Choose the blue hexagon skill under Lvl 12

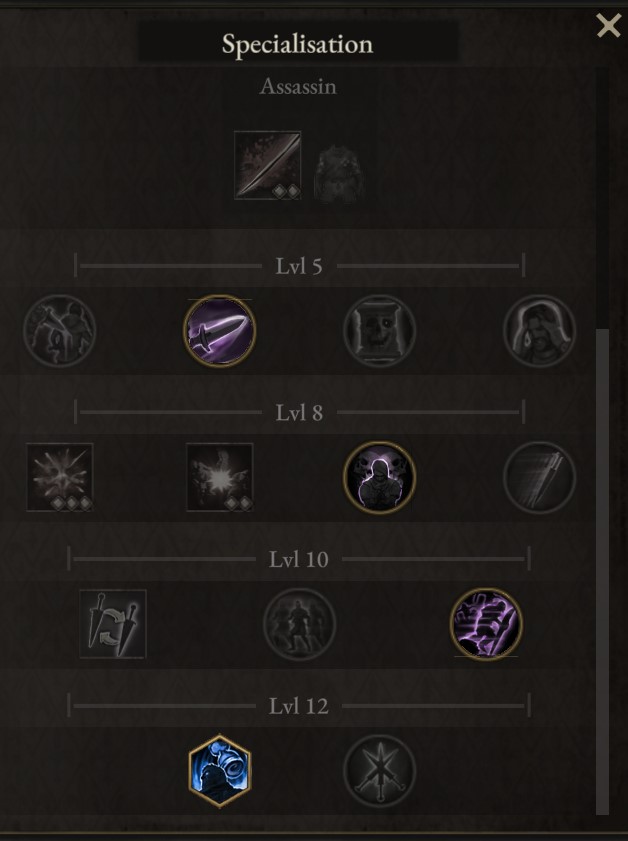[x=219, y=770]
